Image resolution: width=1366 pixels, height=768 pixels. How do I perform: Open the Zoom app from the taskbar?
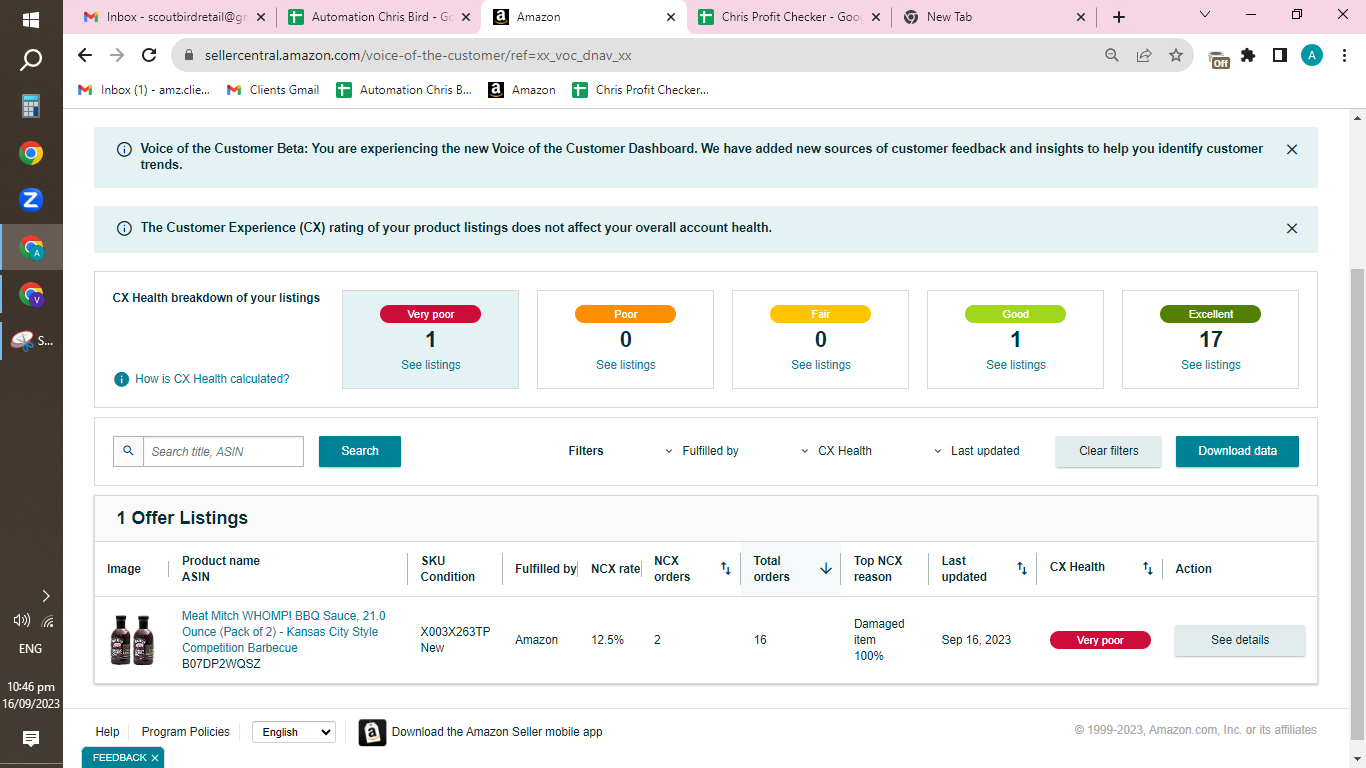coord(31,200)
